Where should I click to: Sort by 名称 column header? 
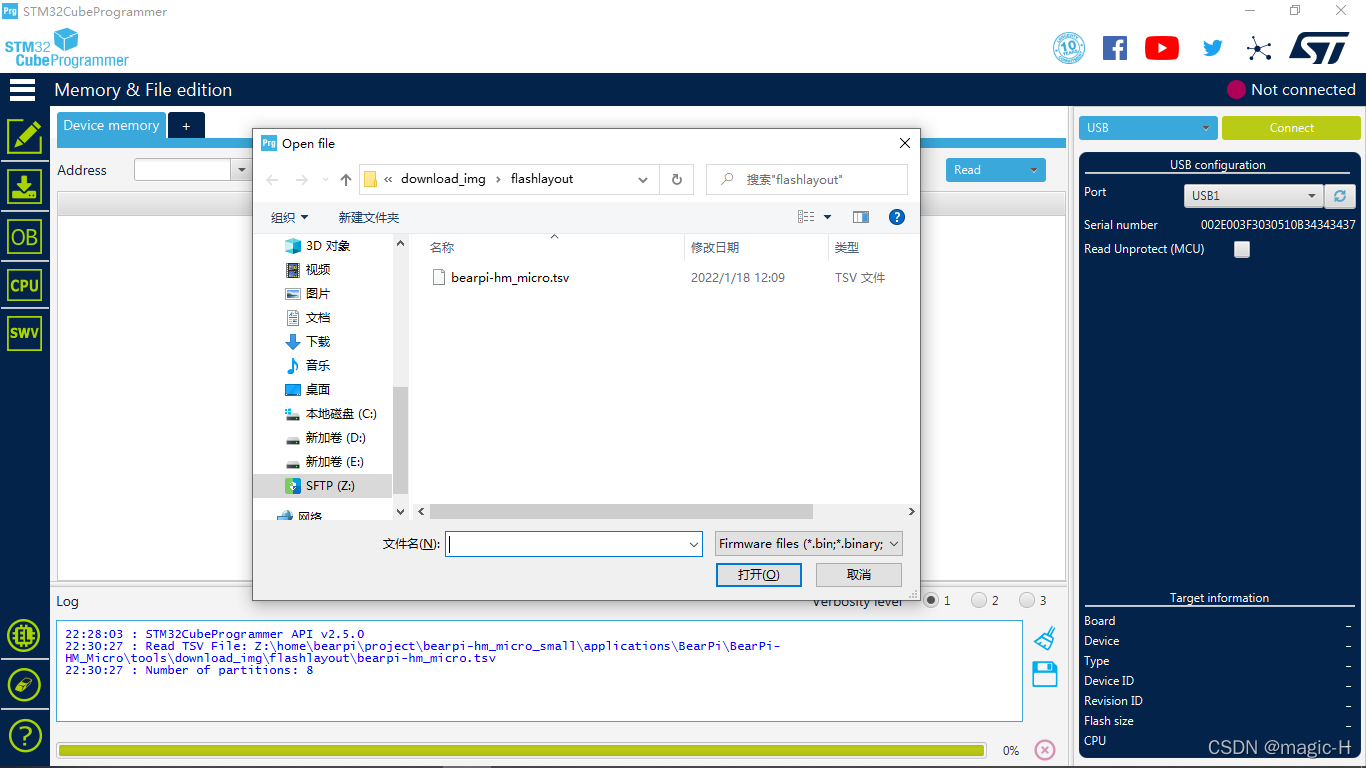pyautogui.click(x=442, y=248)
